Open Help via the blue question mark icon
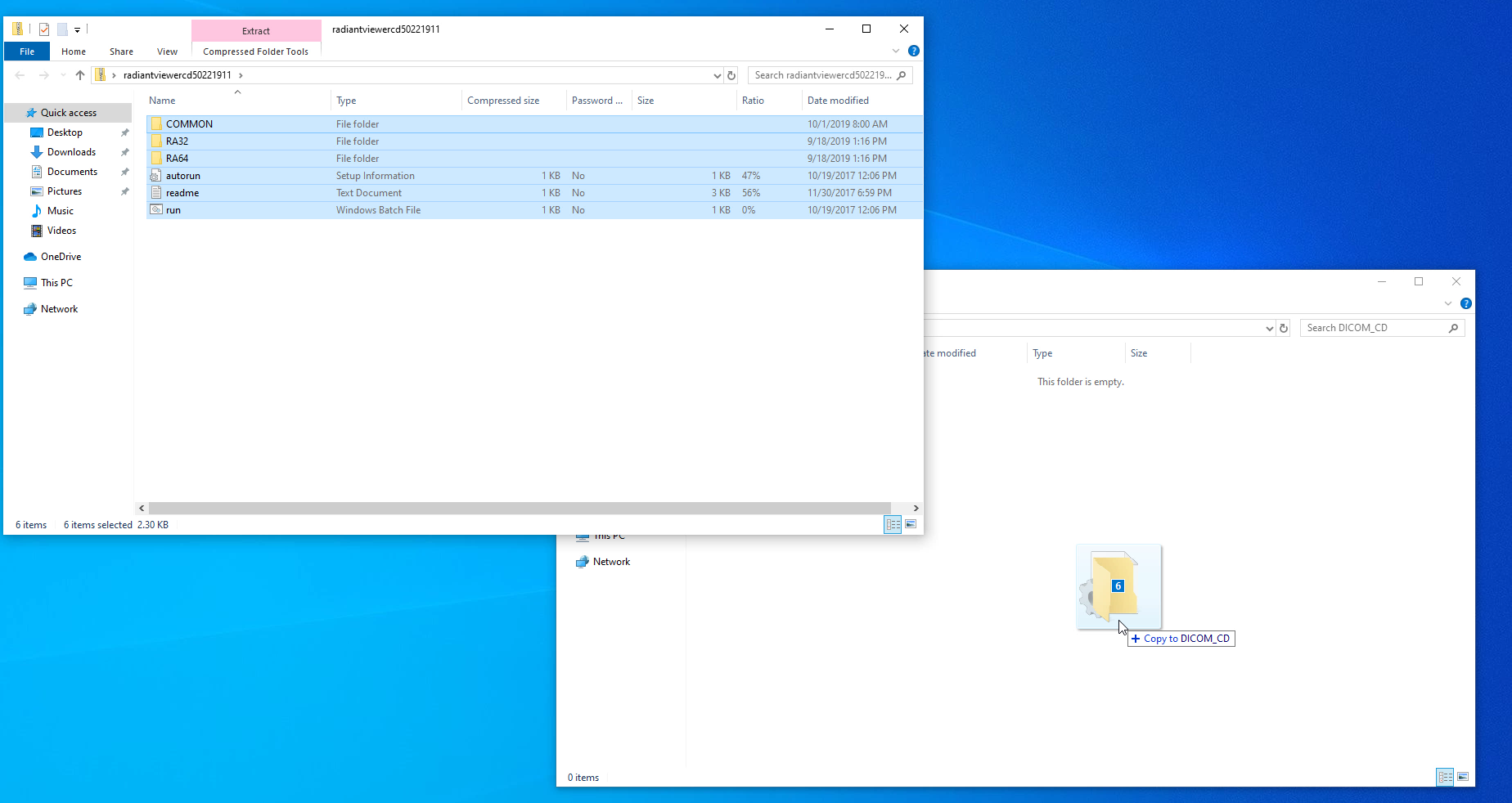The image size is (1512, 803). pyautogui.click(x=914, y=51)
